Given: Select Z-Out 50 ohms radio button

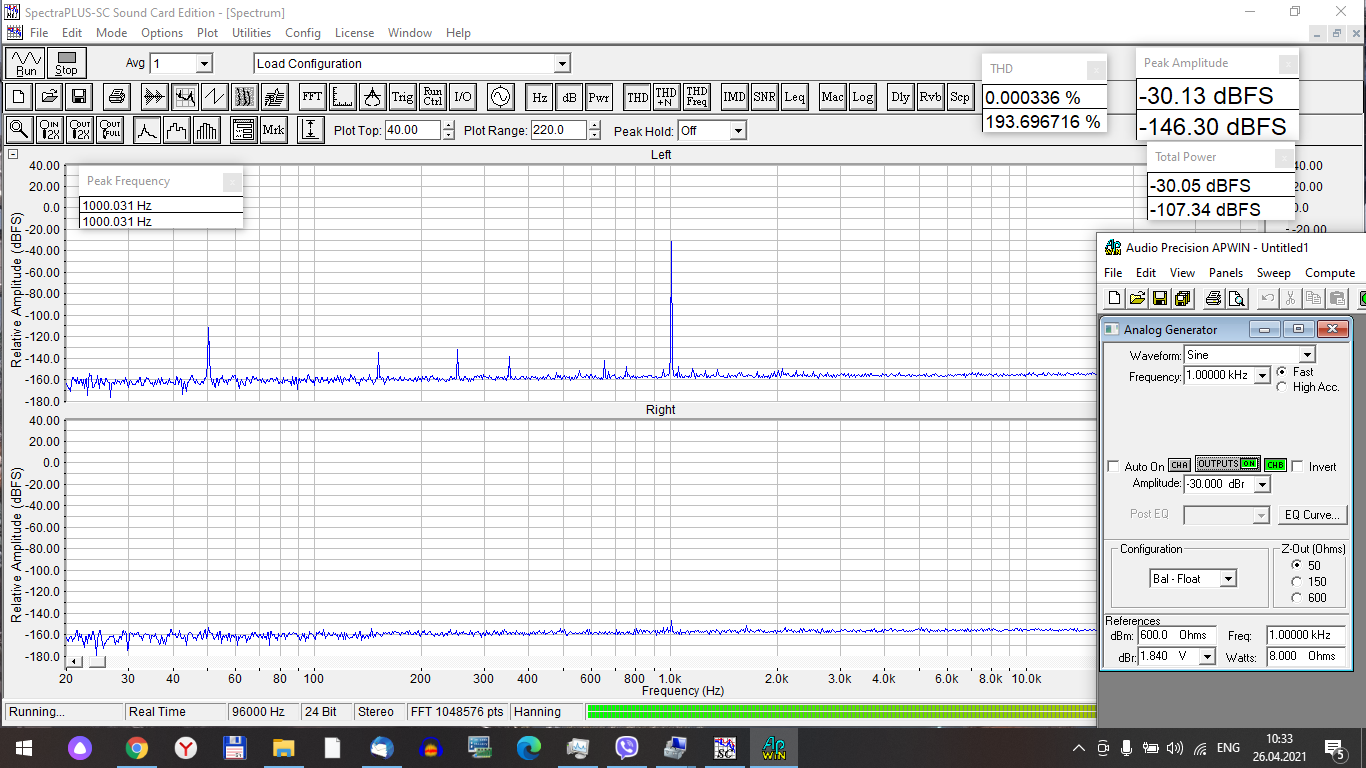Looking at the screenshot, I should (x=1297, y=565).
